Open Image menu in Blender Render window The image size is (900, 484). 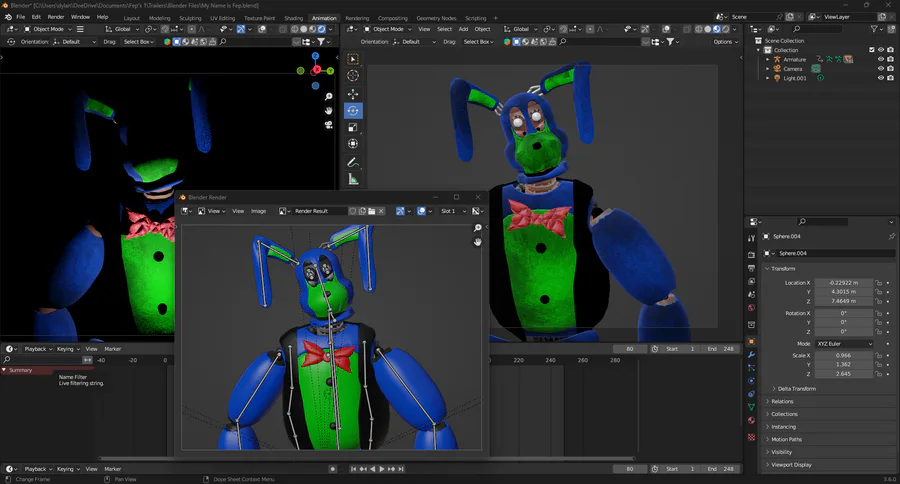[258, 211]
